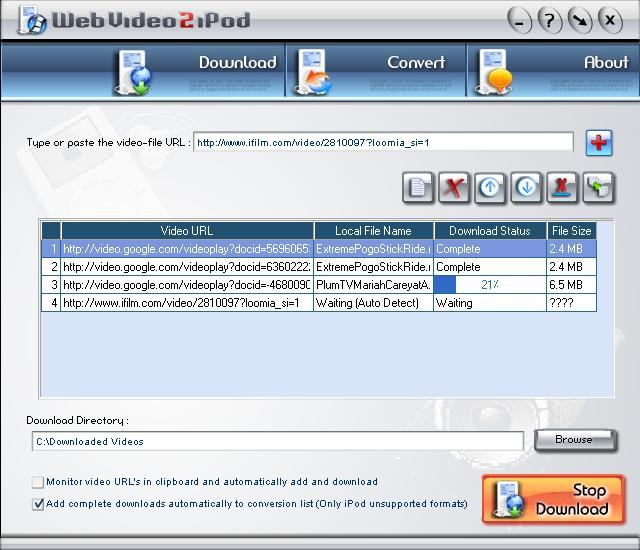This screenshot has height=550, width=640.
Task: Click the red X delete item icon
Action: tap(453, 188)
